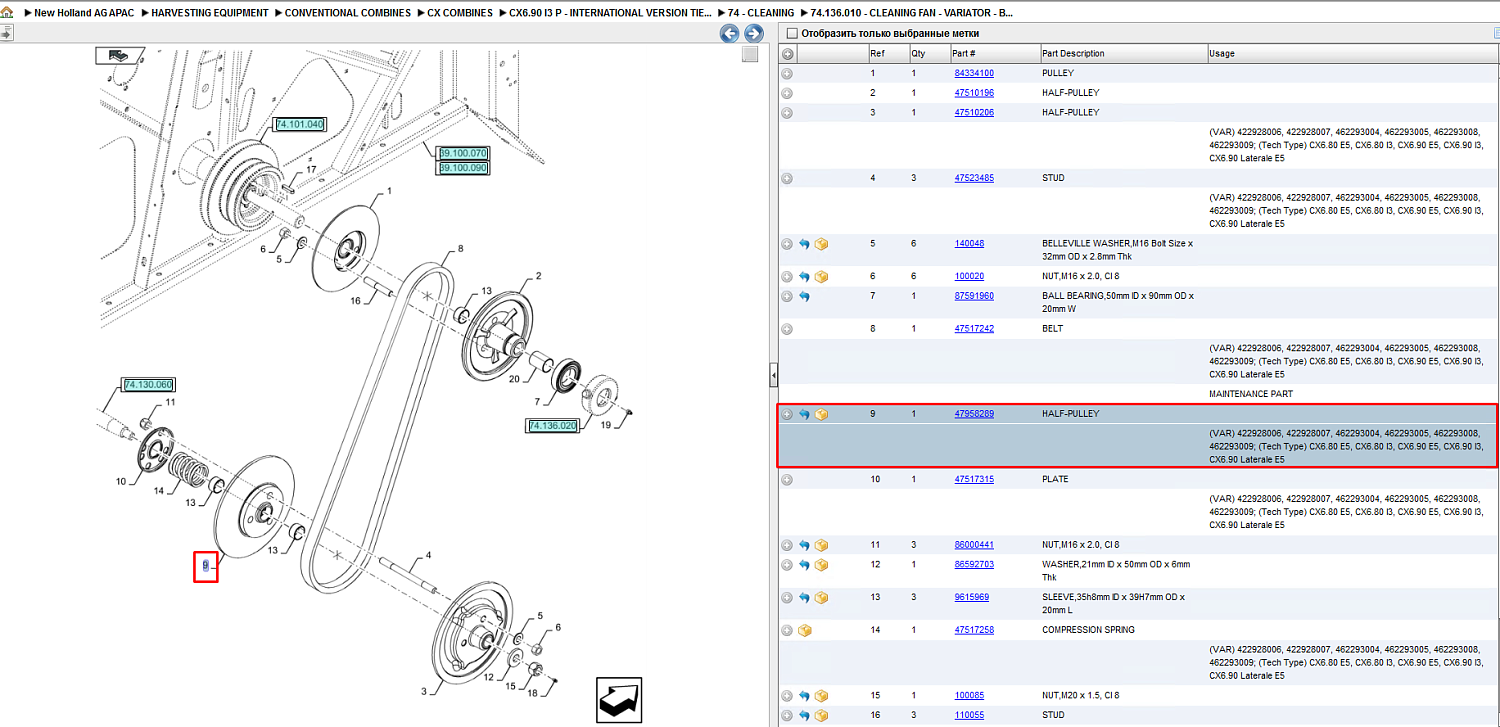This screenshot has width=1500, height=727.
Task: Open part number 84334100 link
Action: (x=974, y=74)
